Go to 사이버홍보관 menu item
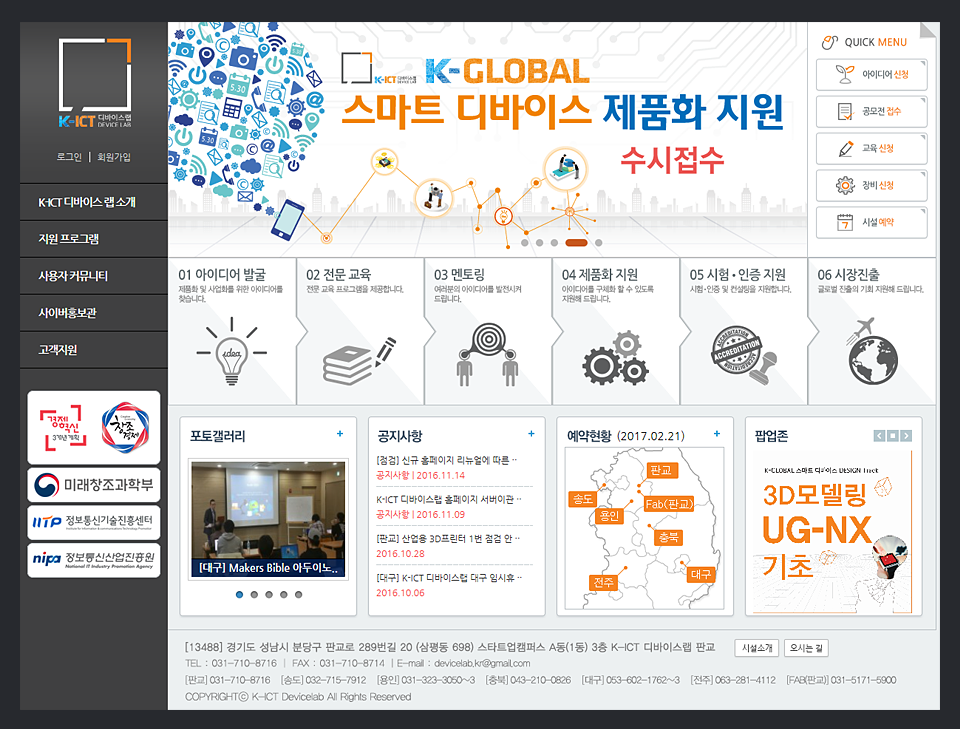Viewport: 960px width, 729px height. point(94,313)
